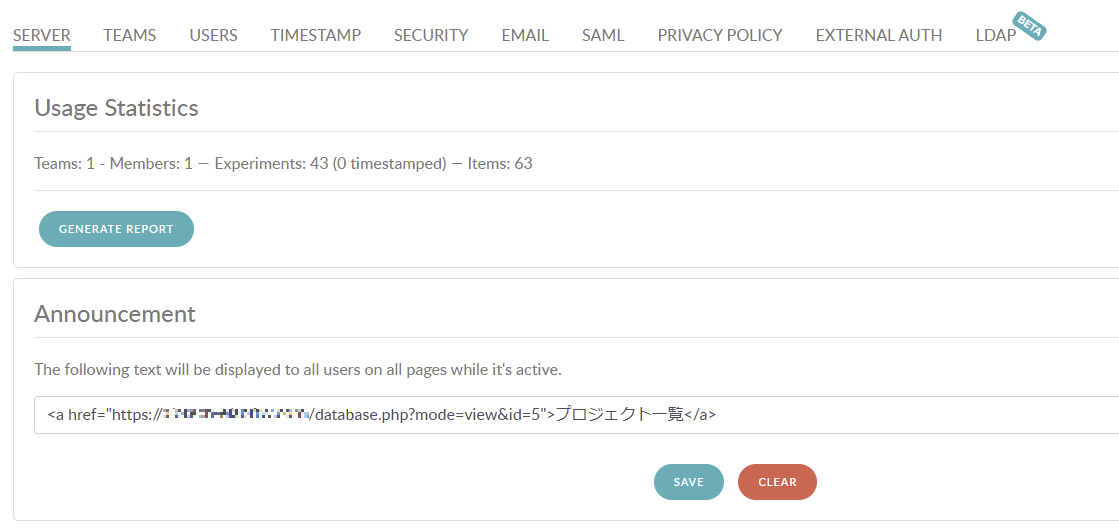The width and height of the screenshot is (1119, 531).
Task: Open the LDAP tab
Action: point(995,35)
